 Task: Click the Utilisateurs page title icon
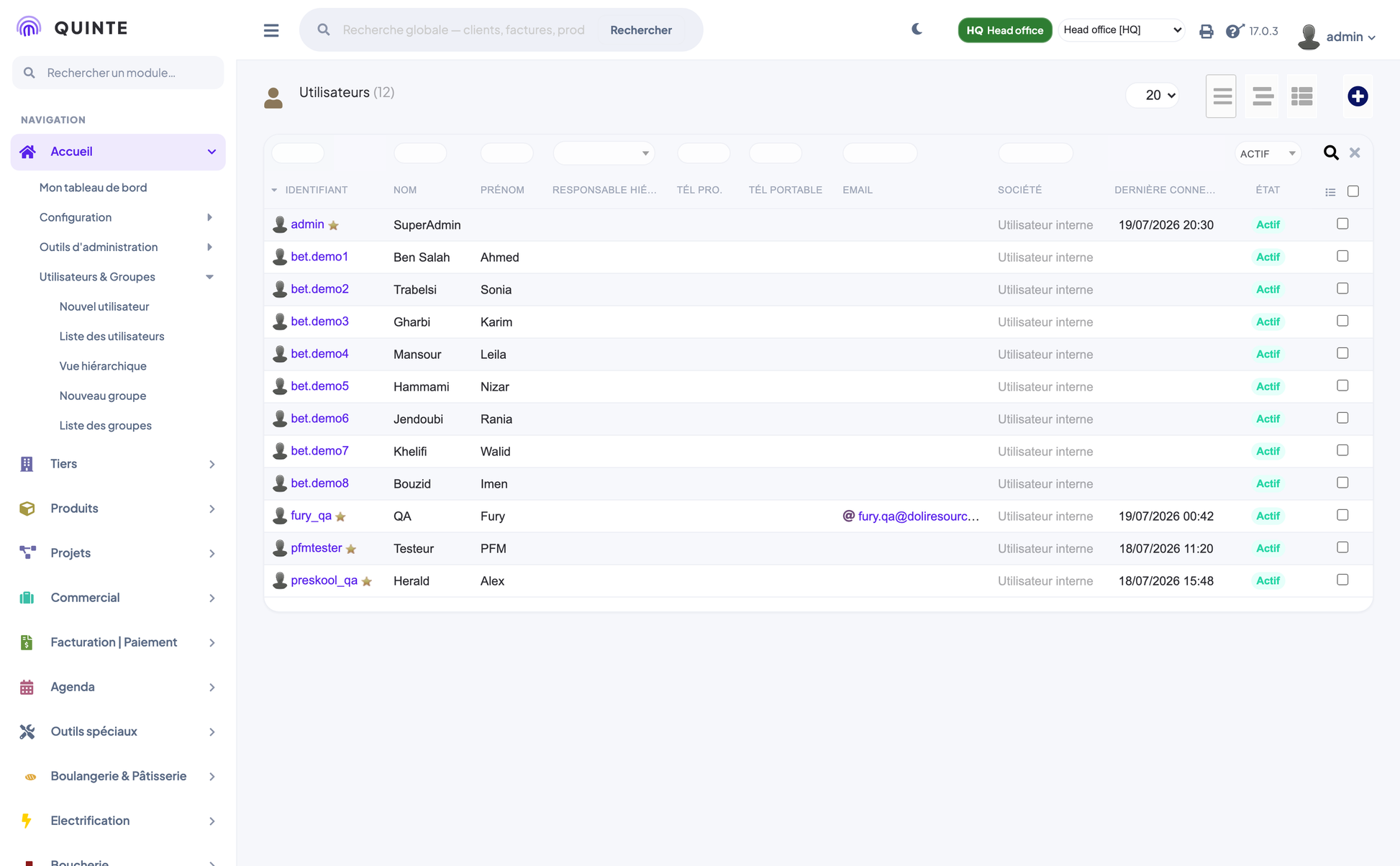pyautogui.click(x=273, y=97)
